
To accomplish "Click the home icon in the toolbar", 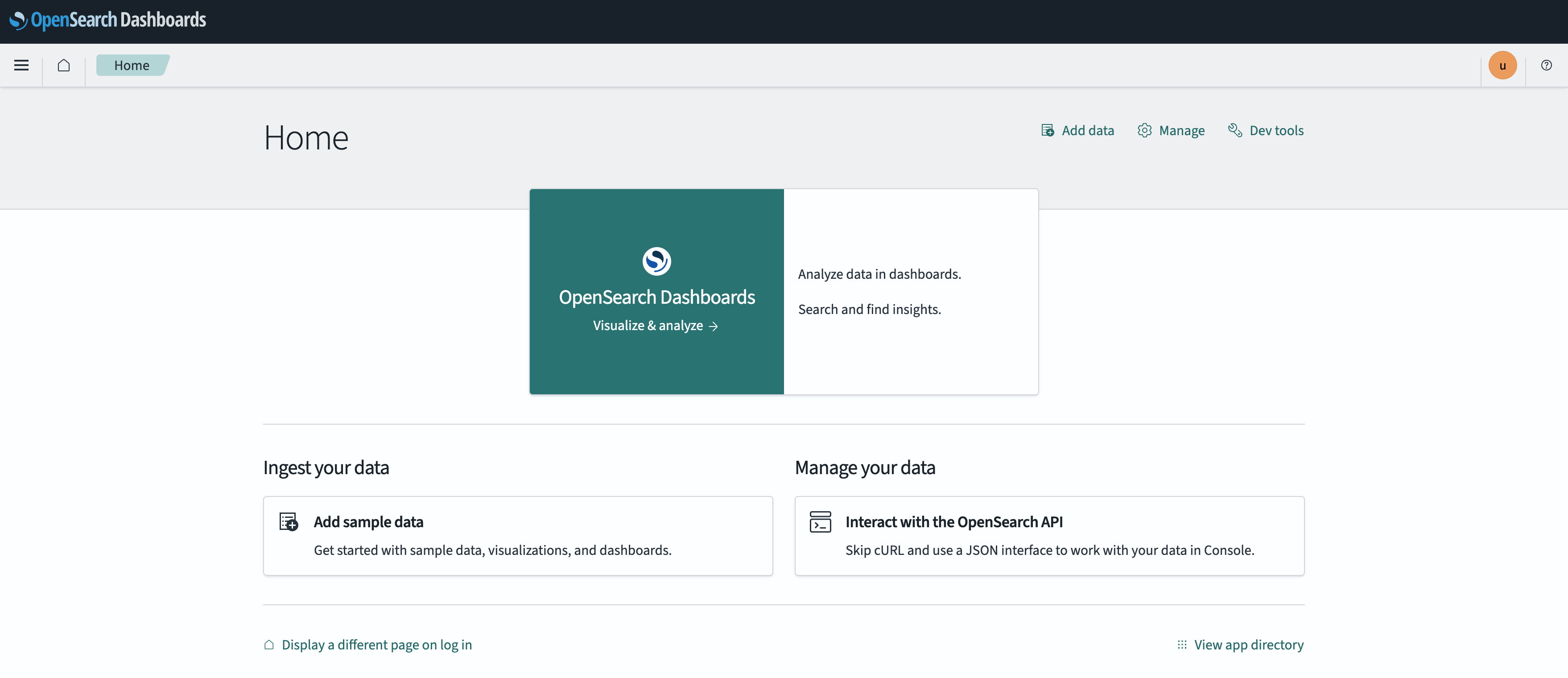I will tap(63, 65).
